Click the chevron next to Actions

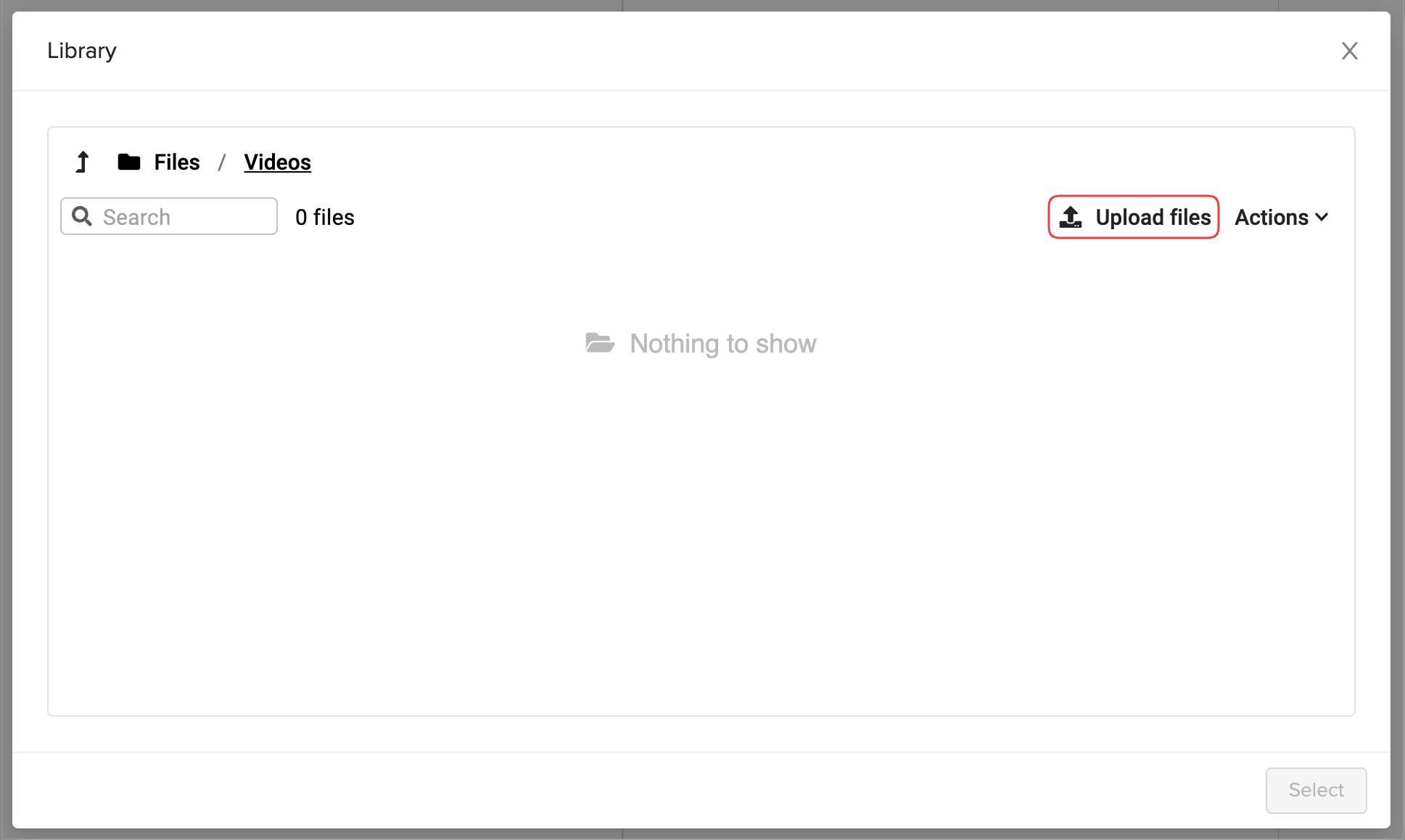click(x=1322, y=217)
